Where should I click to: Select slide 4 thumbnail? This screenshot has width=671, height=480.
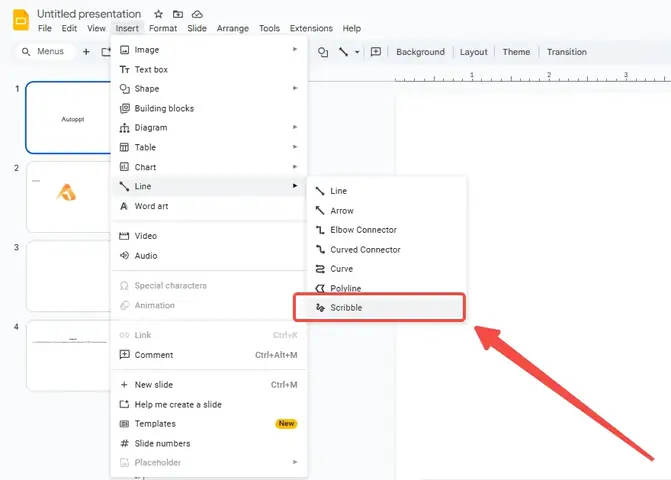(x=68, y=356)
